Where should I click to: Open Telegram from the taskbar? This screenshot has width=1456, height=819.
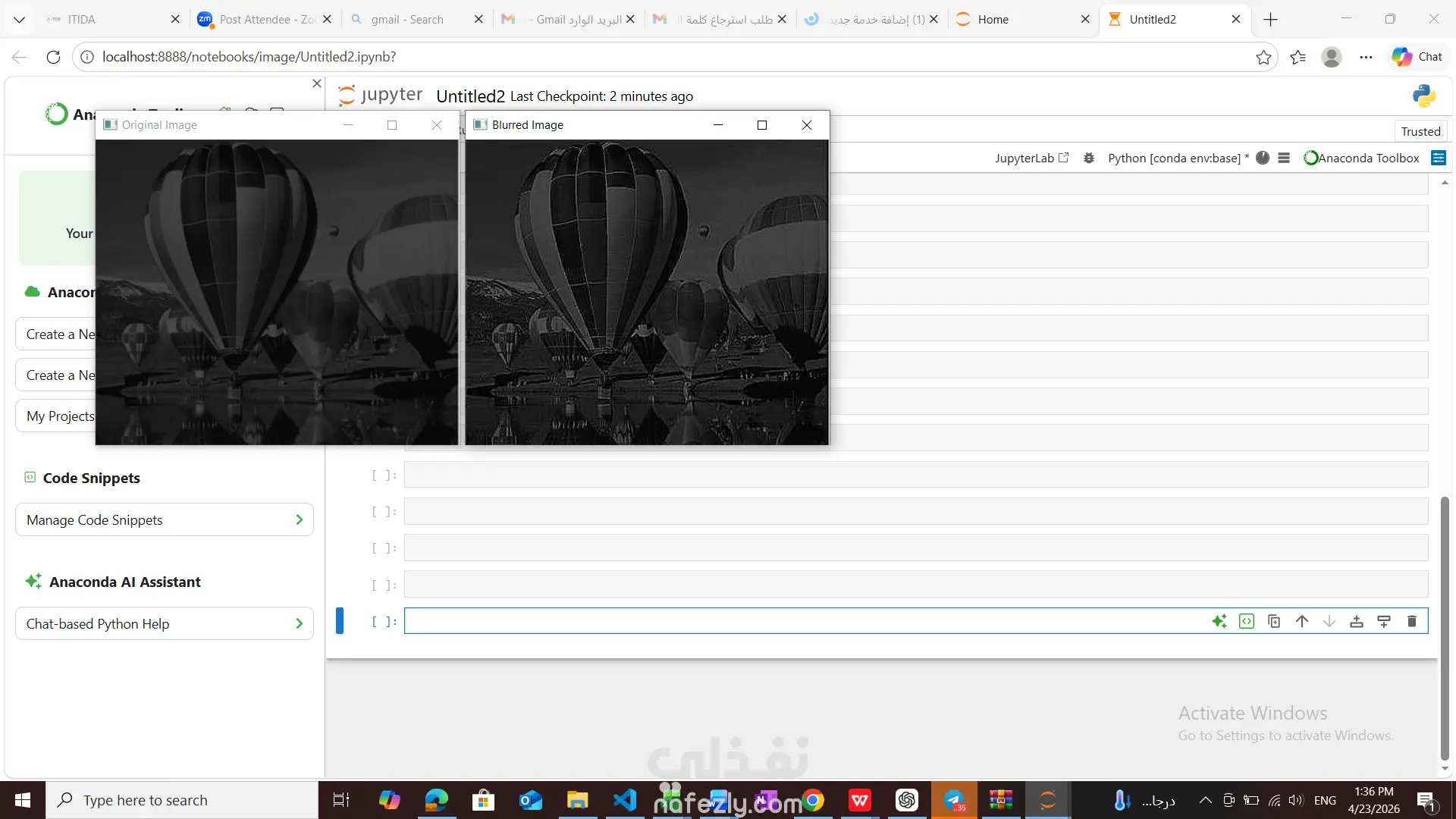[x=954, y=800]
